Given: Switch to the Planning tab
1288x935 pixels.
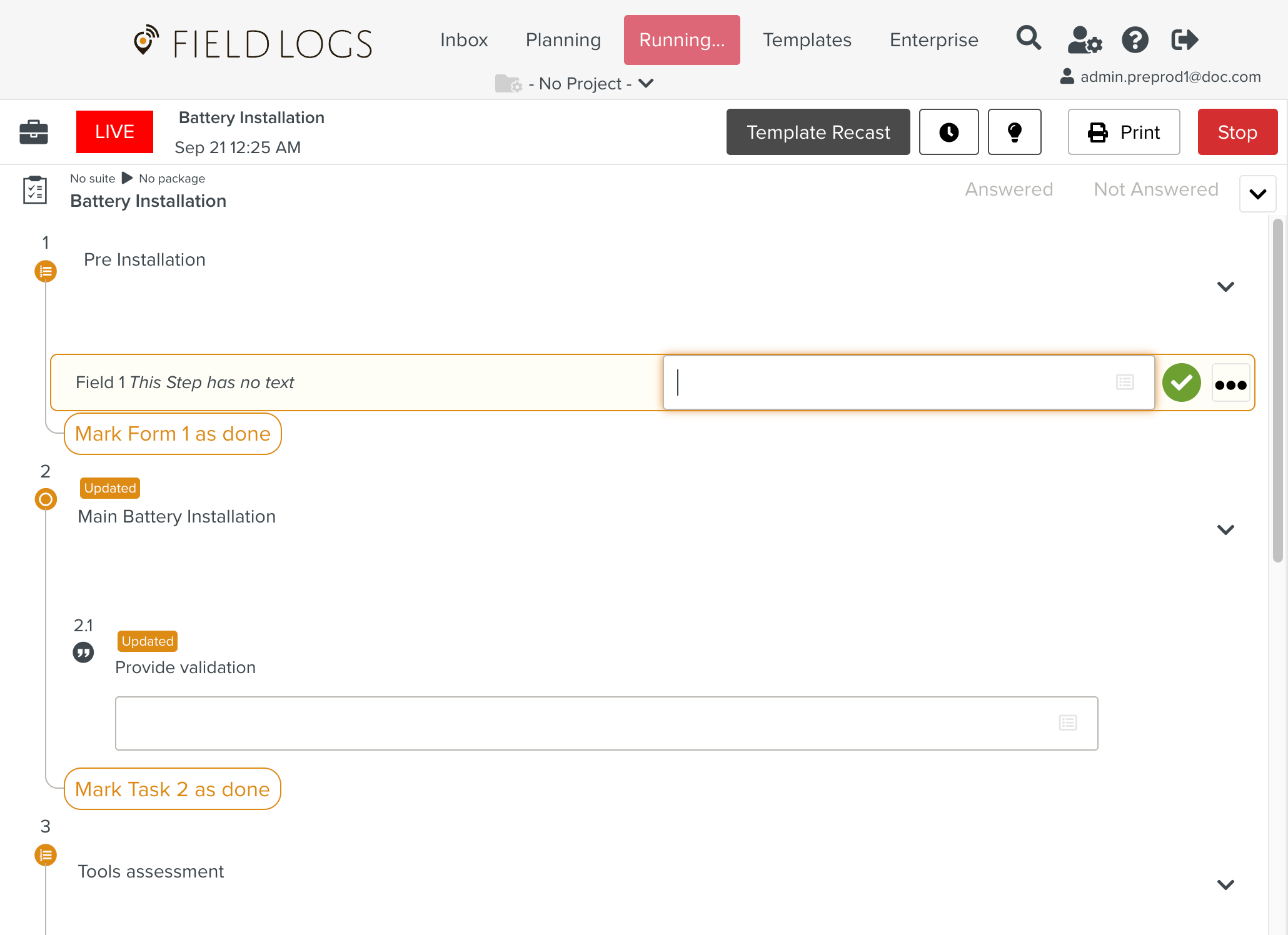Looking at the screenshot, I should click(x=563, y=40).
